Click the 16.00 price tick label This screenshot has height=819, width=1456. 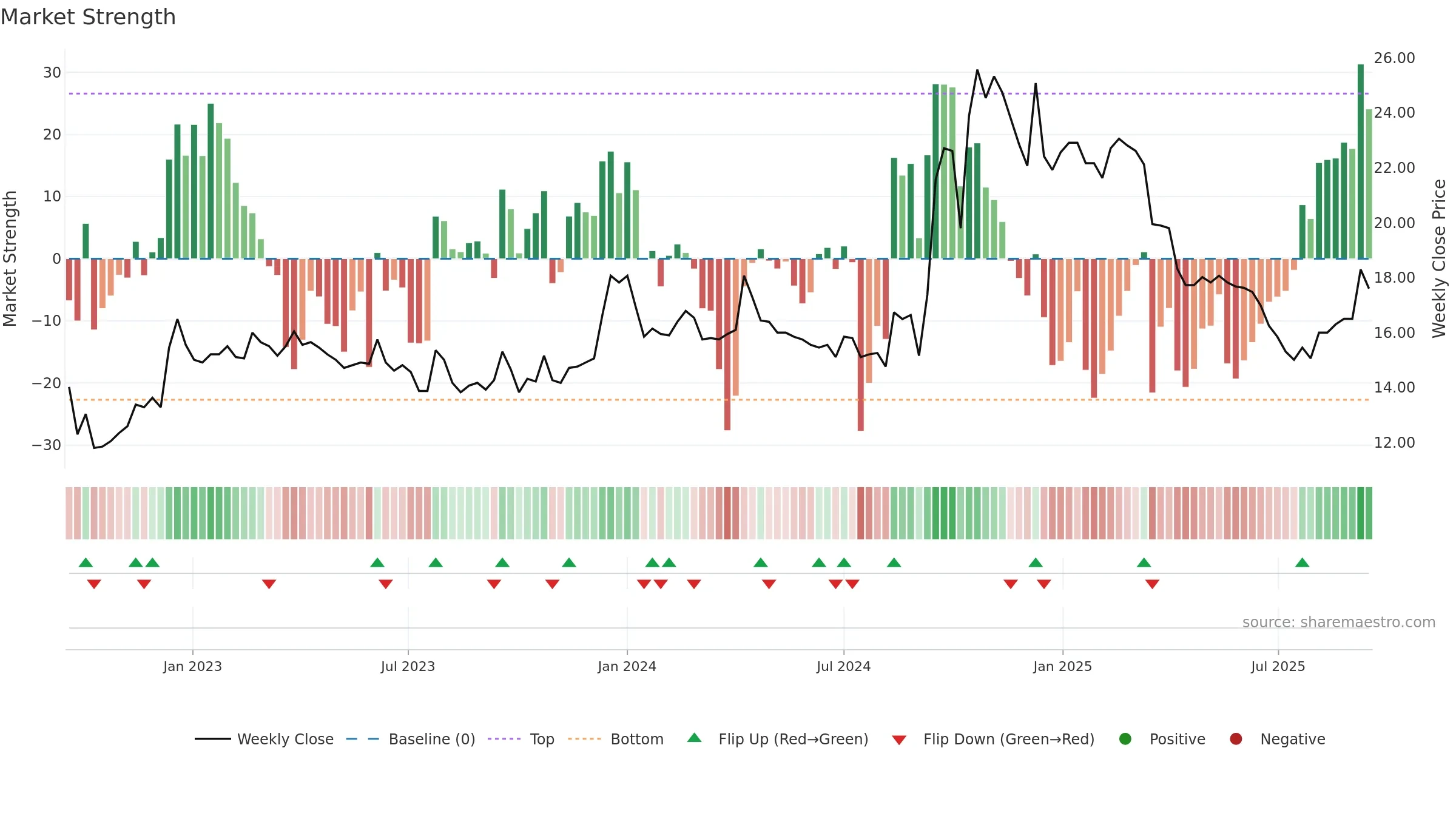(x=1394, y=333)
